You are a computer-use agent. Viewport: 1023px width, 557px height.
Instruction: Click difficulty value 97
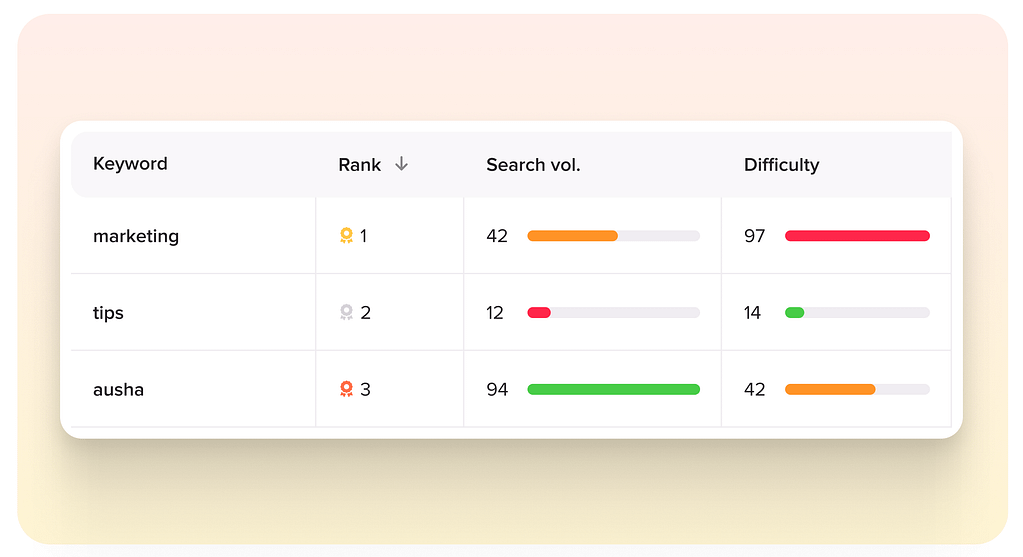click(754, 237)
